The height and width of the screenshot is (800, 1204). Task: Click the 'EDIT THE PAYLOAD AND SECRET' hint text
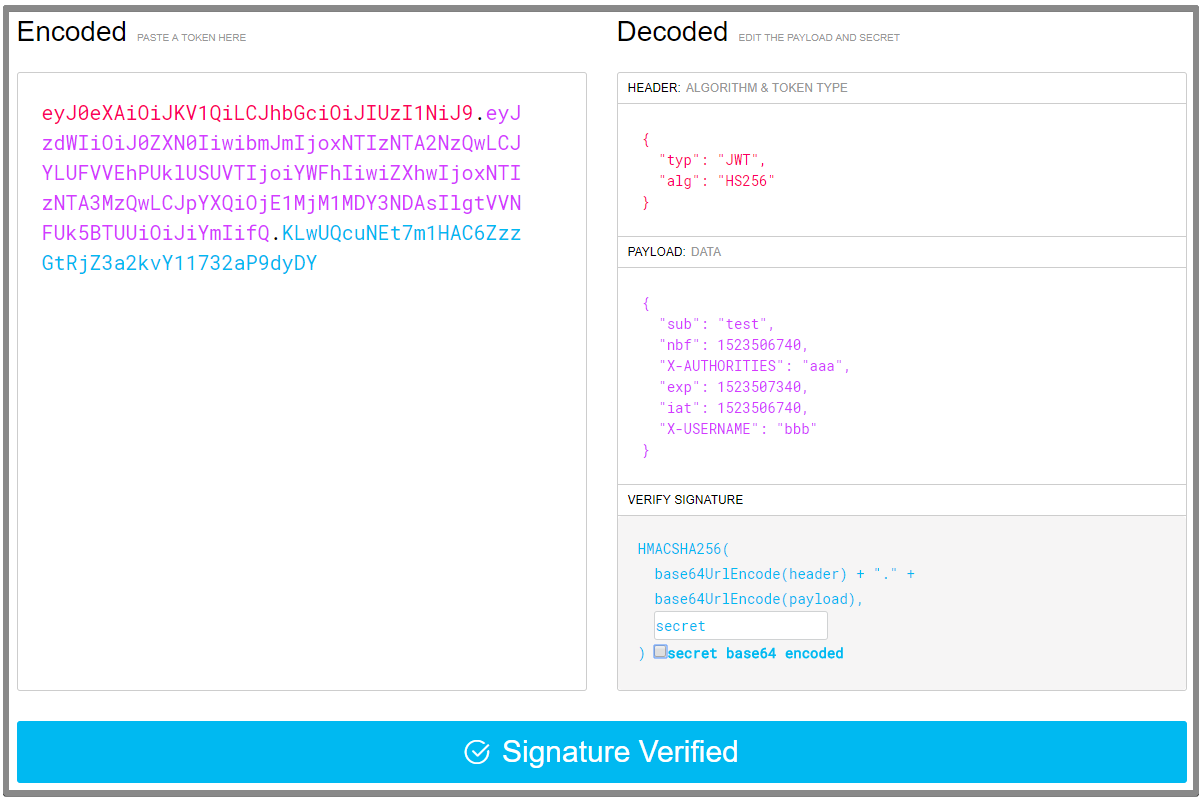[x=819, y=38]
